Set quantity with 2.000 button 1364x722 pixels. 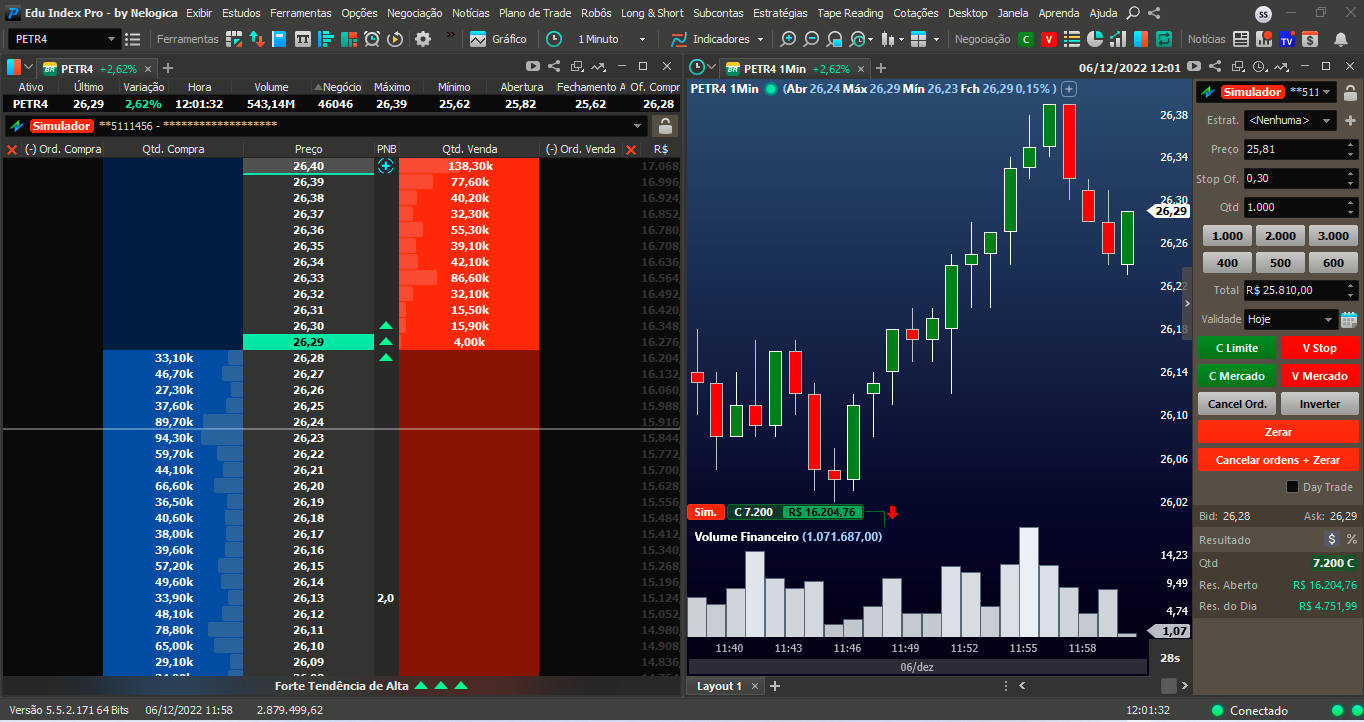[1280, 236]
